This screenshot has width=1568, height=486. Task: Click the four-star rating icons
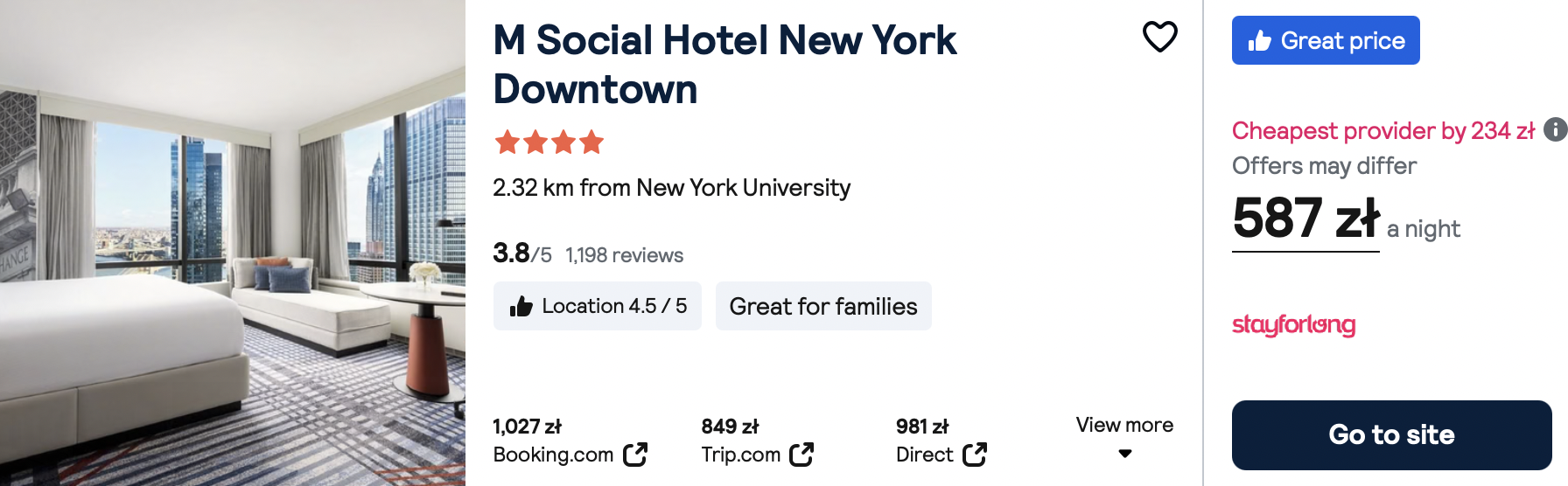[x=549, y=142]
